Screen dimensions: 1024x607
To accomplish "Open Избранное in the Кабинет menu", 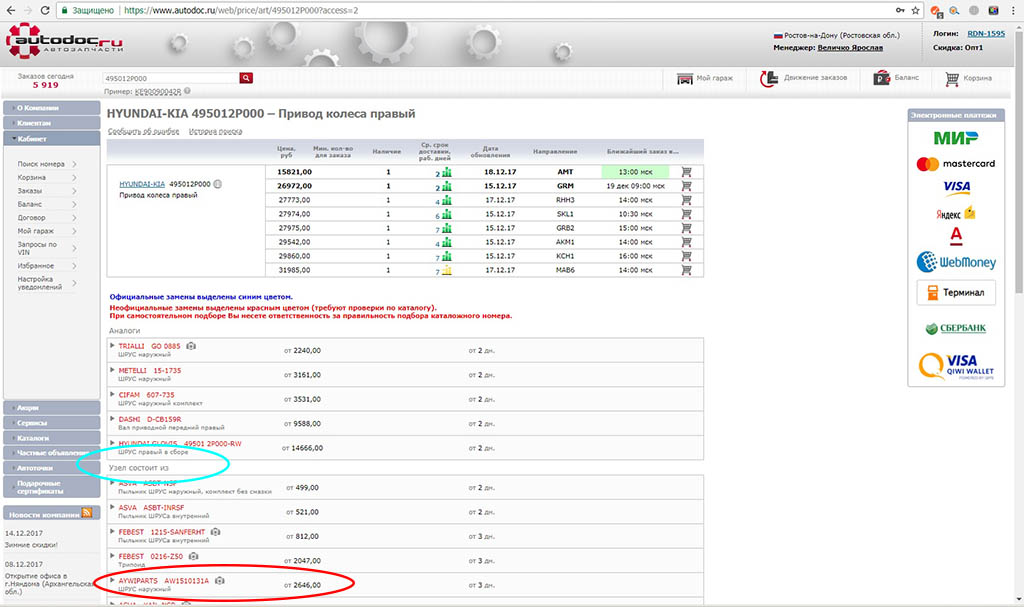I will coord(36,265).
